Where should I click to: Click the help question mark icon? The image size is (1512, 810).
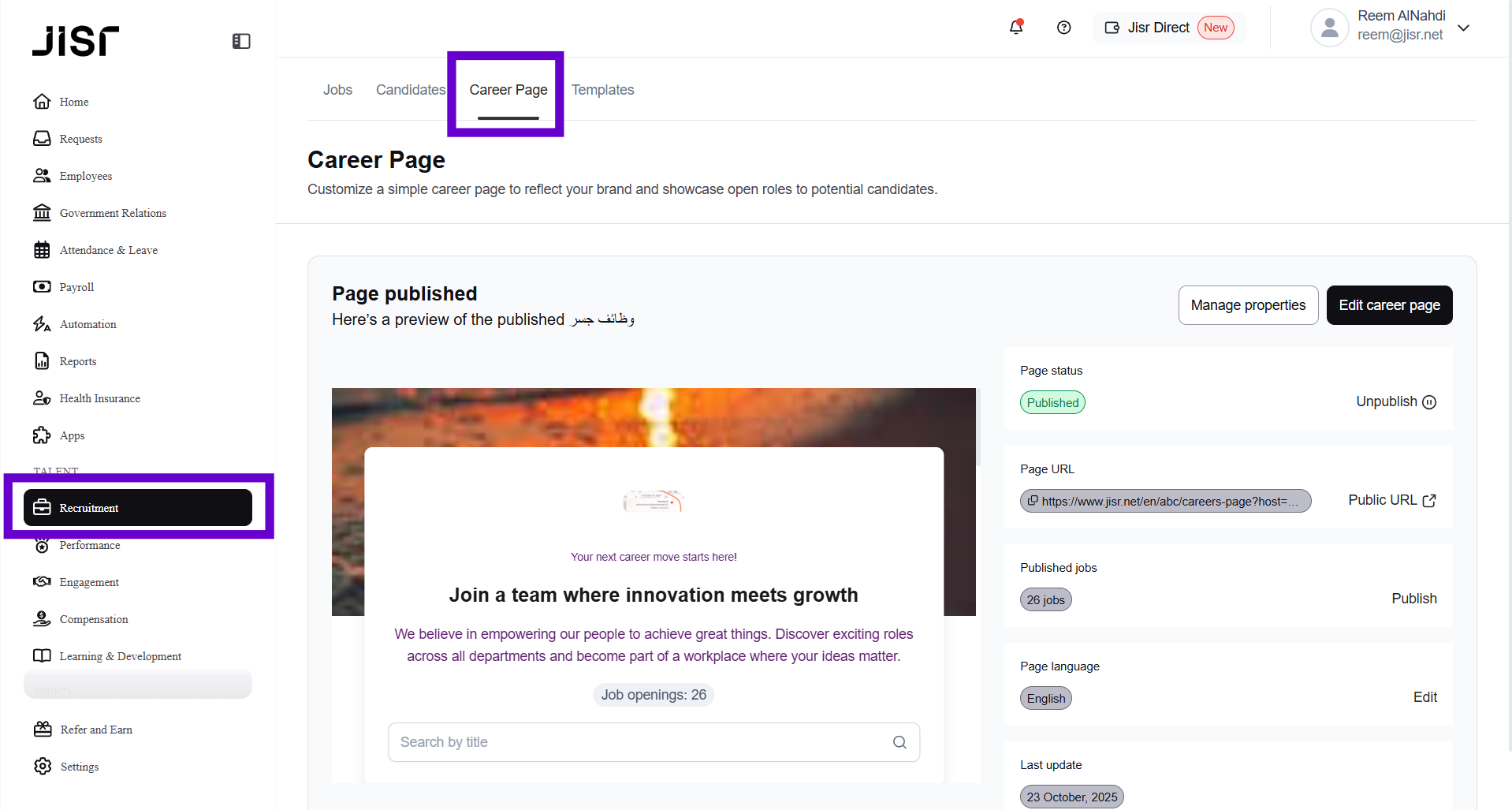coord(1063,28)
